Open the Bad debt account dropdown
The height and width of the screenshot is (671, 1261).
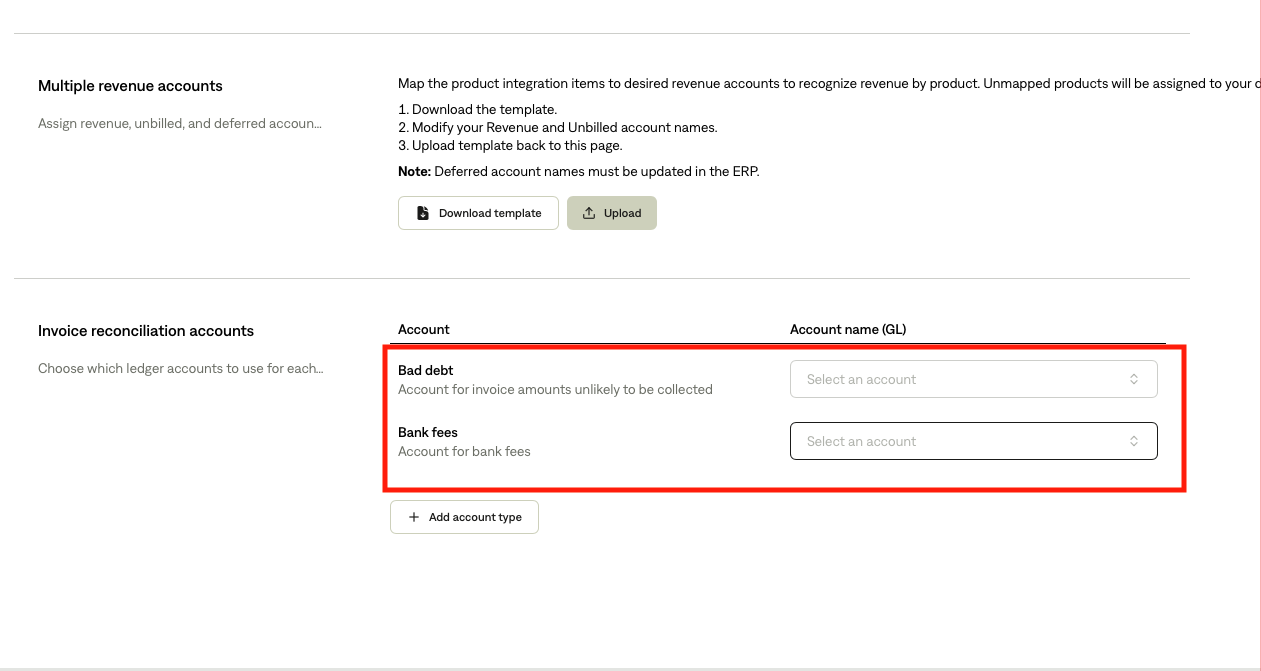(973, 378)
